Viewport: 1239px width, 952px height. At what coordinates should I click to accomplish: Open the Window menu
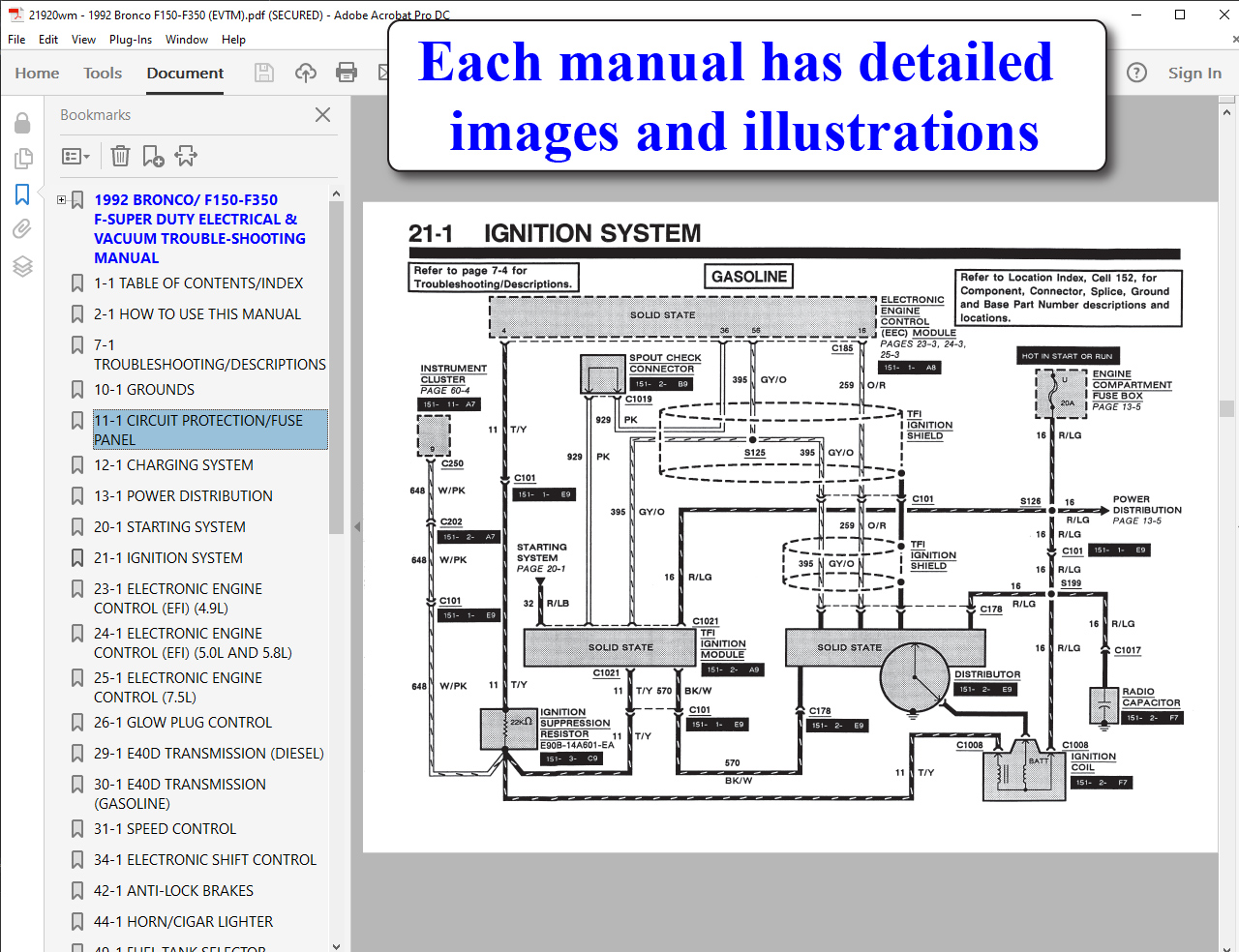(187, 40)
